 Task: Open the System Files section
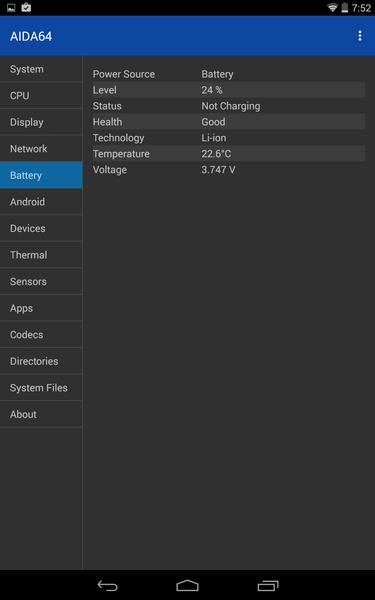[x=41, y=388]
